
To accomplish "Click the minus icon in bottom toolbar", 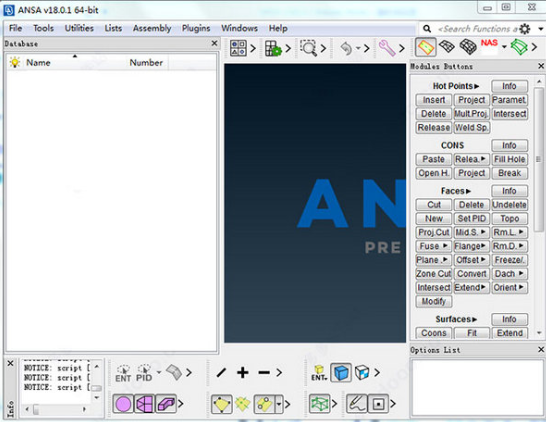I will 264,373.
